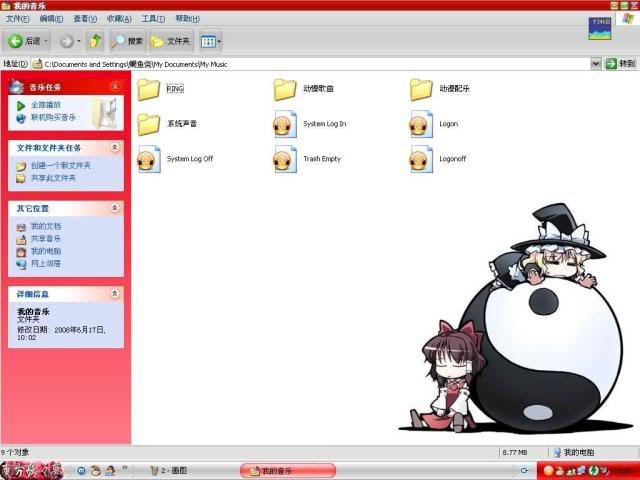Click the globe icon beside 联机购买音乐
The image size is (640, 480).
click(21, 118)
